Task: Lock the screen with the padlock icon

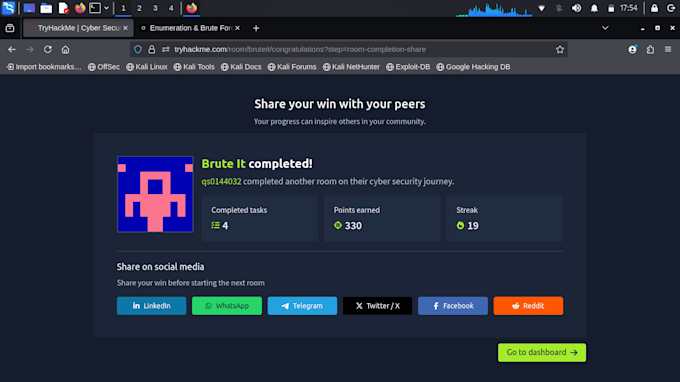Action: pos(654,8)
